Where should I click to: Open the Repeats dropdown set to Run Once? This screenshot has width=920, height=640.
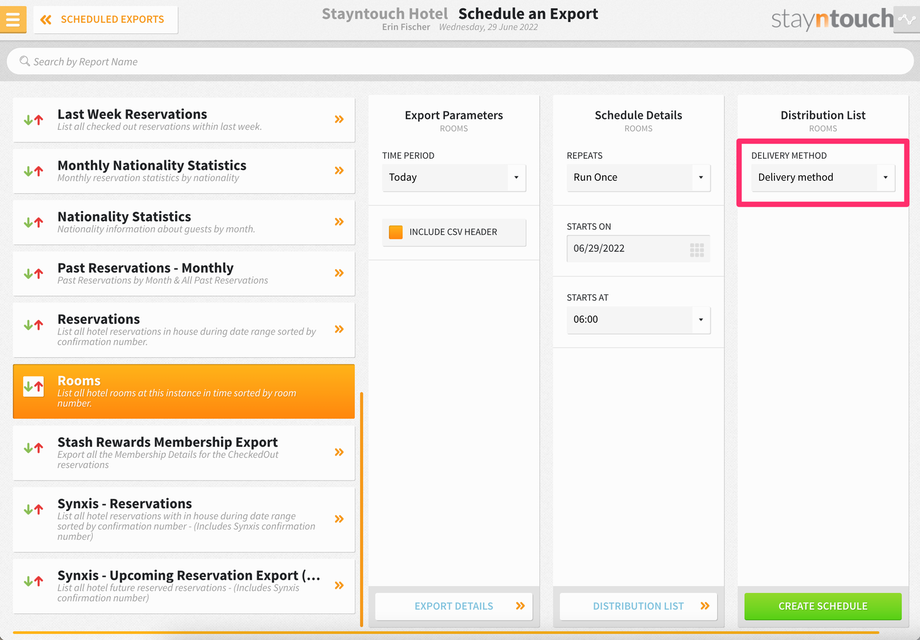pos(638,177)
